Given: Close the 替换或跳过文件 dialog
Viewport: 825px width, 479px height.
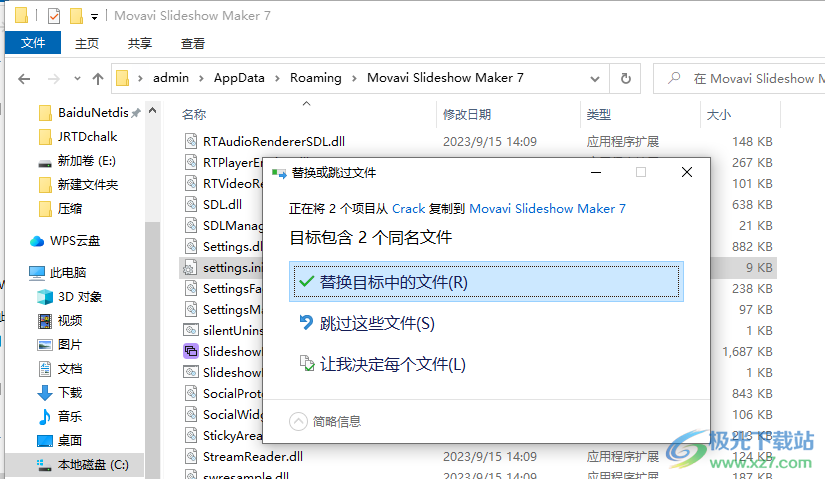Looking at the screenshot, I should 687,172.
